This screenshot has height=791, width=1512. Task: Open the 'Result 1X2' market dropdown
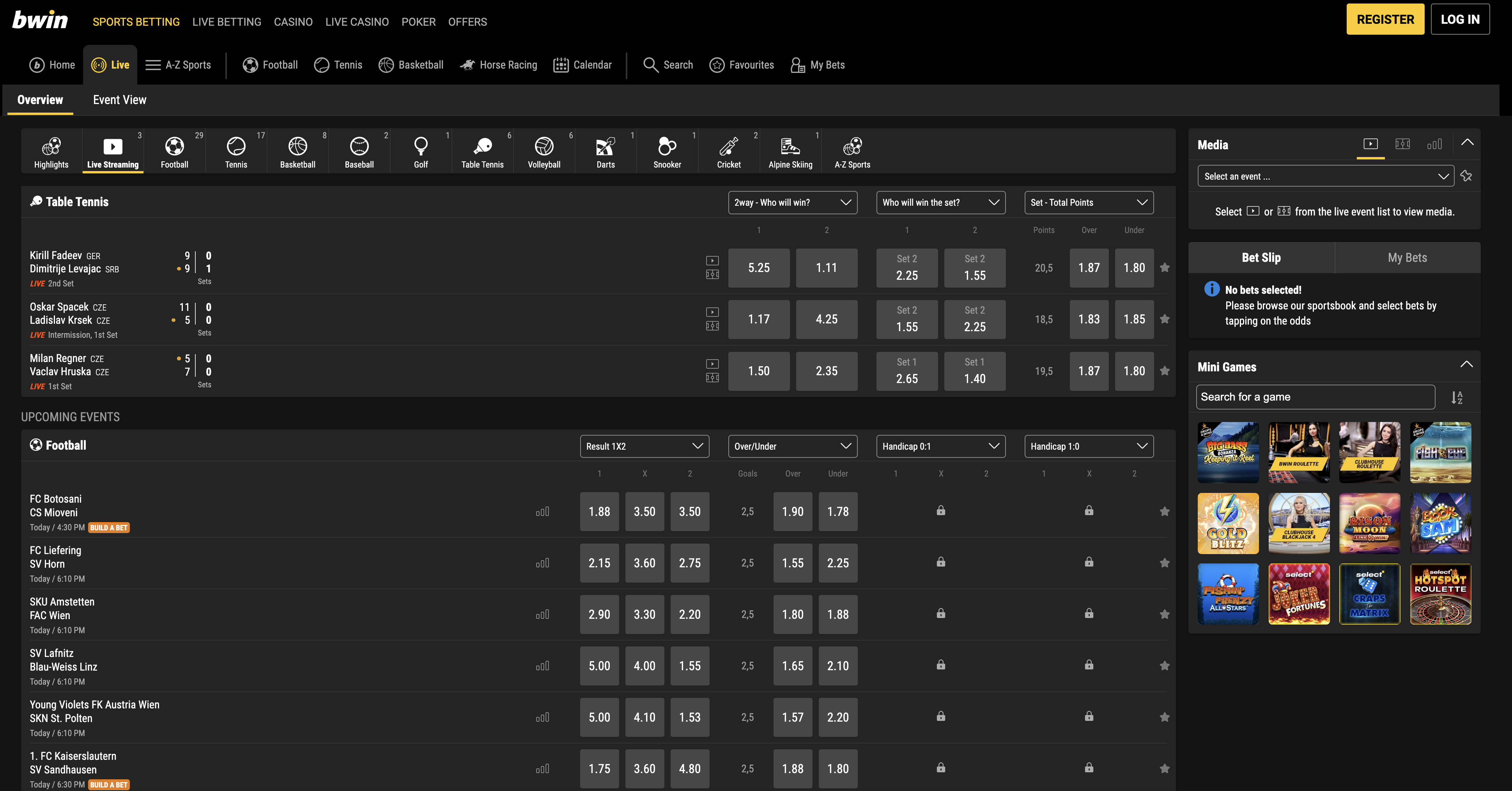pyautogui.click(x=644, y=446)
